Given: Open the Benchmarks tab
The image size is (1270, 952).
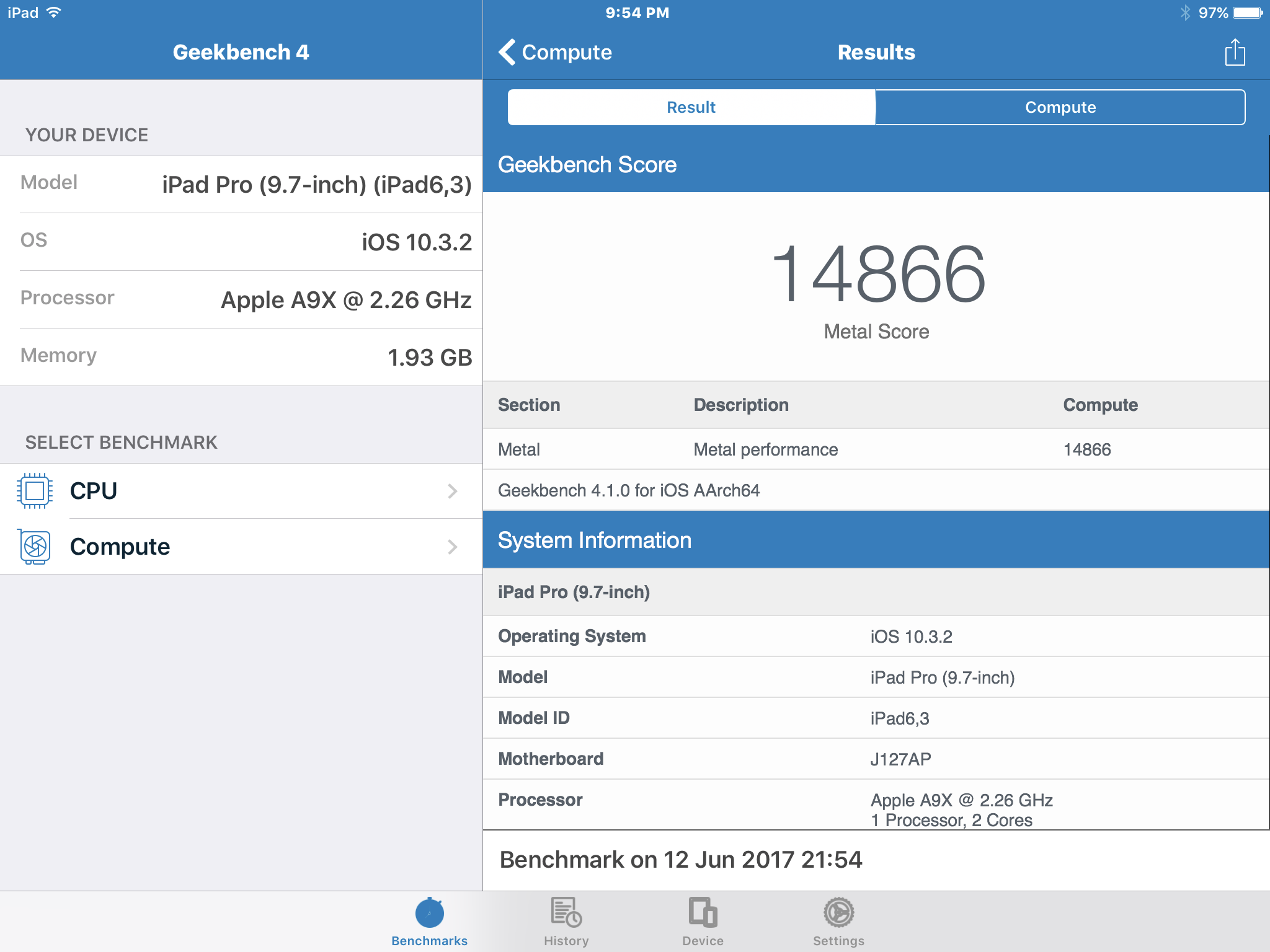Looking at the screenshot, I should (429, 922).
